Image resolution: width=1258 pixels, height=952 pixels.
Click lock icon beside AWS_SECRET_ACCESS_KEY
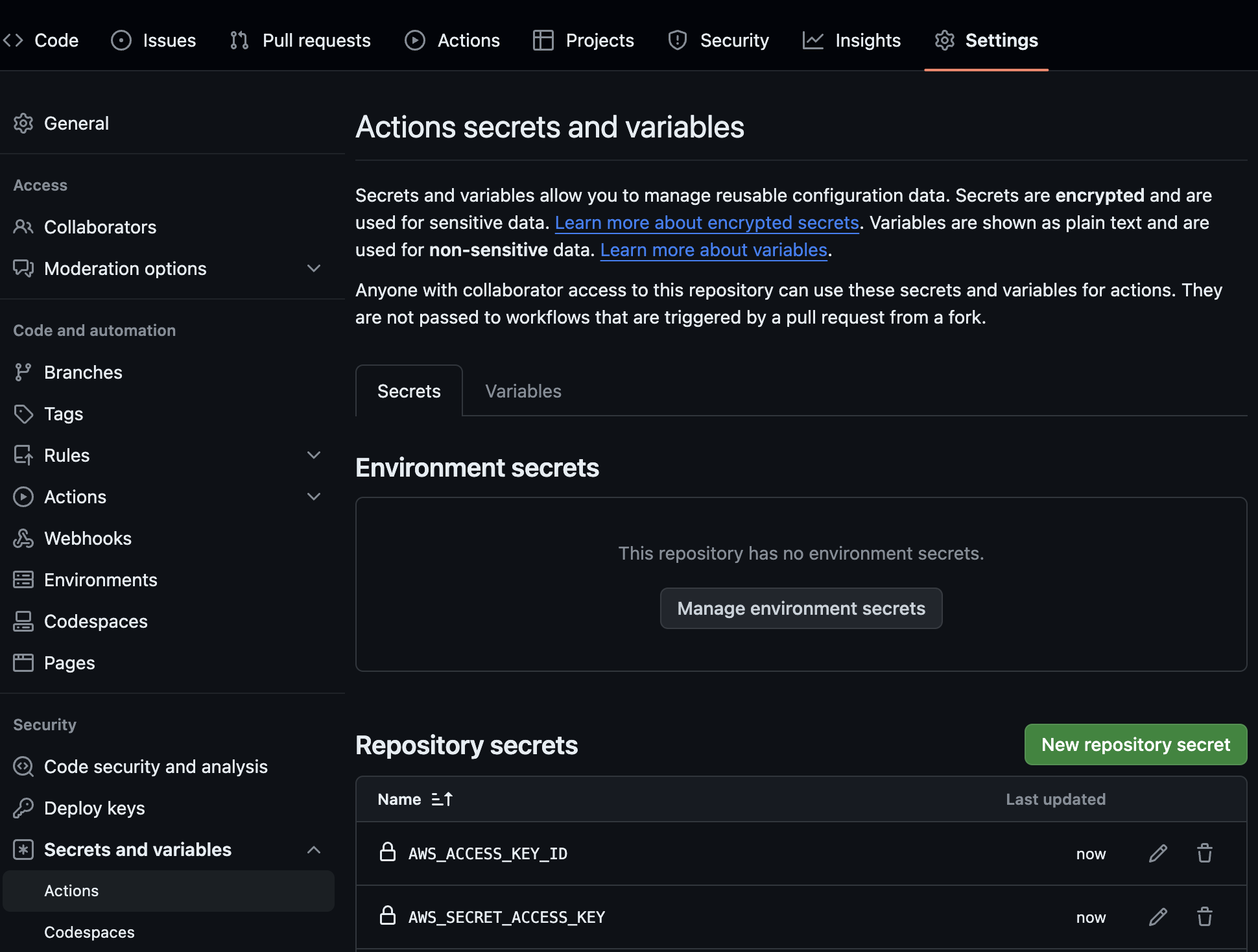pos(388,916)
